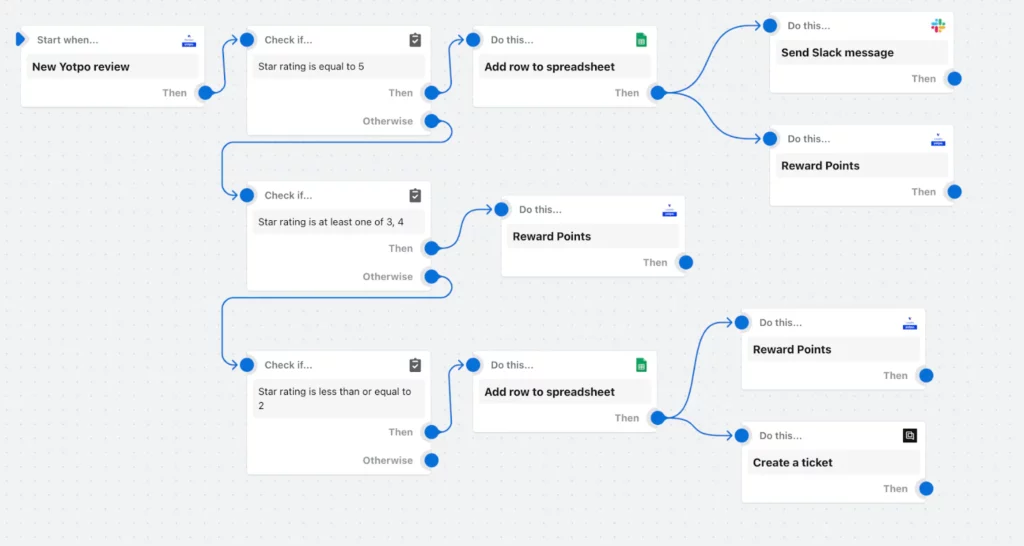Click the Slack icon on Send Slack message
The height and width of the screenshot is (546, 1024).
coord(938,26)
